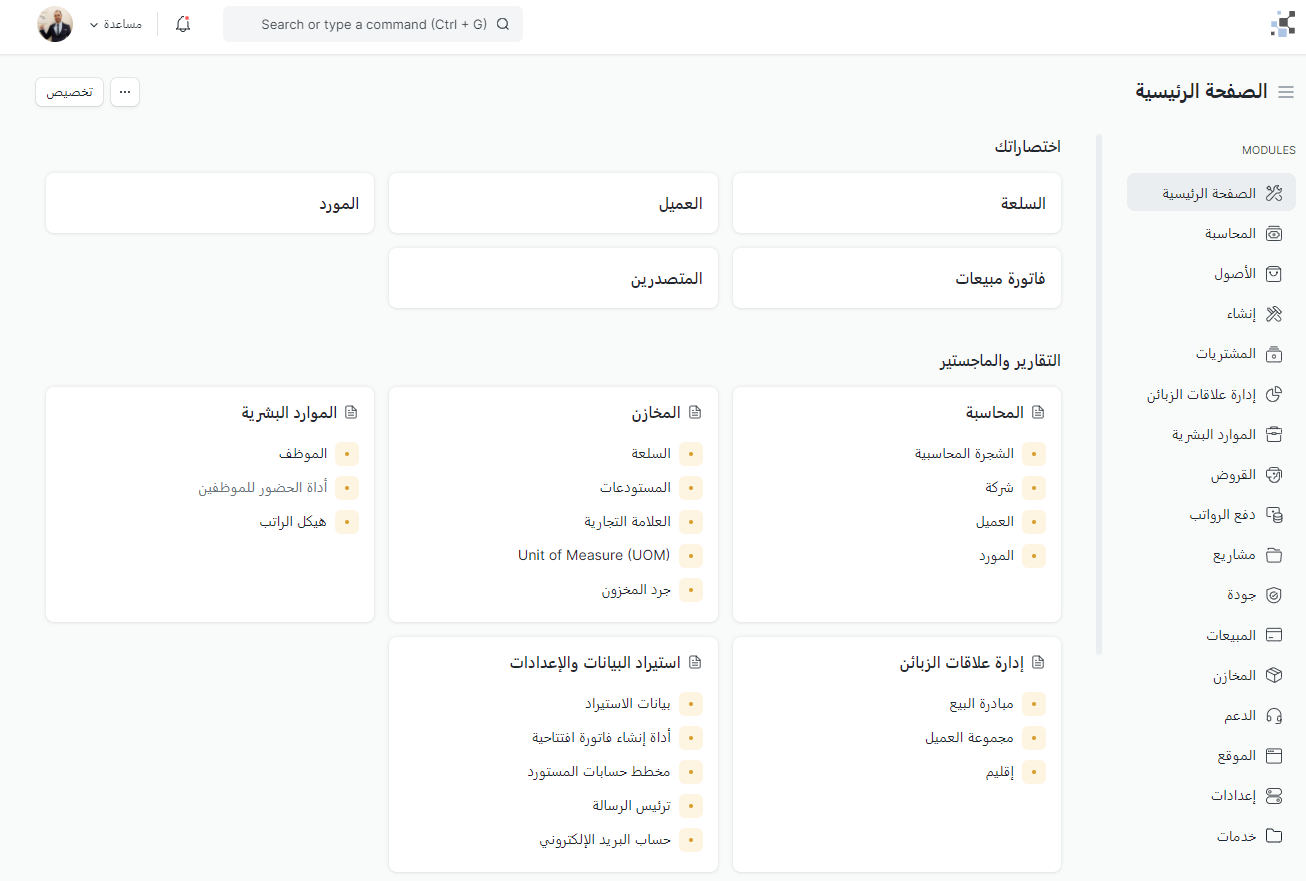Open the مساعدة help dropdown
The image size is (1306, 881).
116,24
